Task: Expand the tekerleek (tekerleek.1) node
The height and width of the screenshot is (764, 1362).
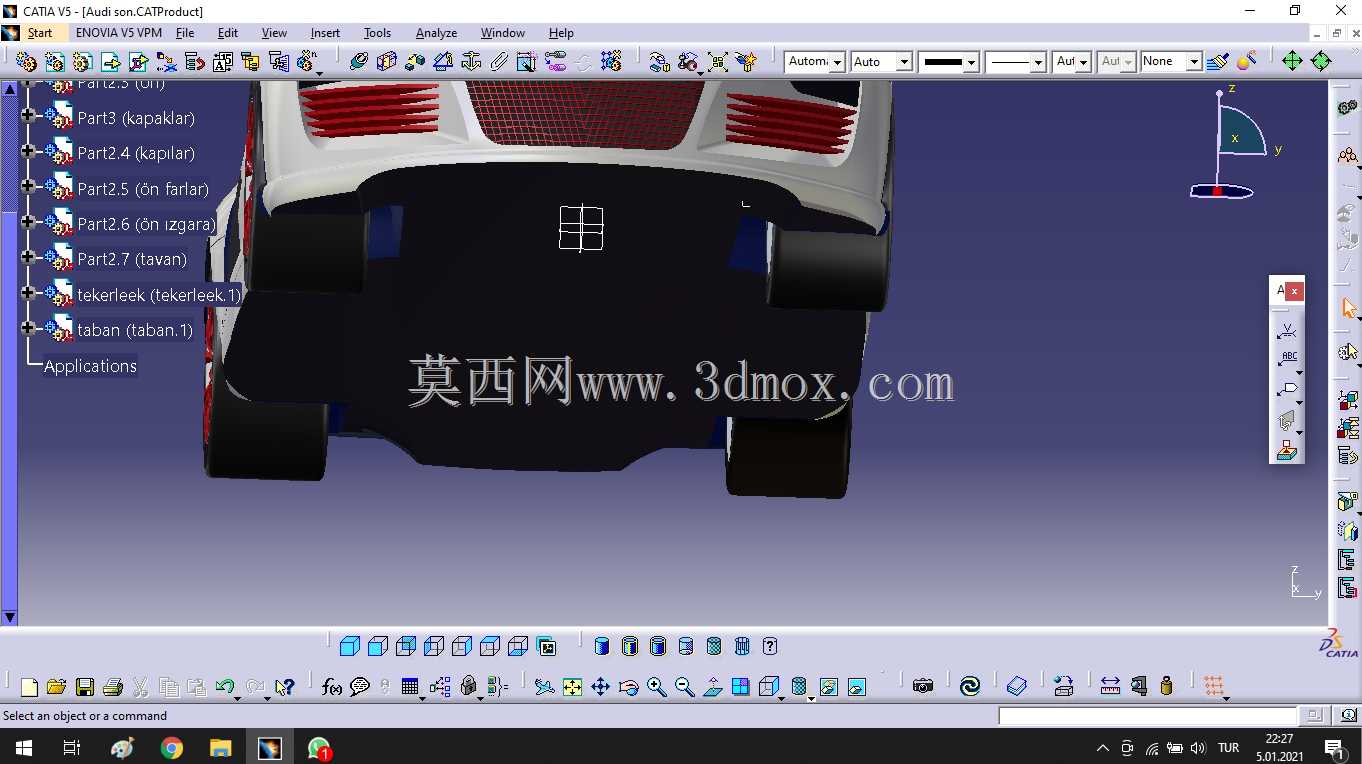Action: [27, 293]
